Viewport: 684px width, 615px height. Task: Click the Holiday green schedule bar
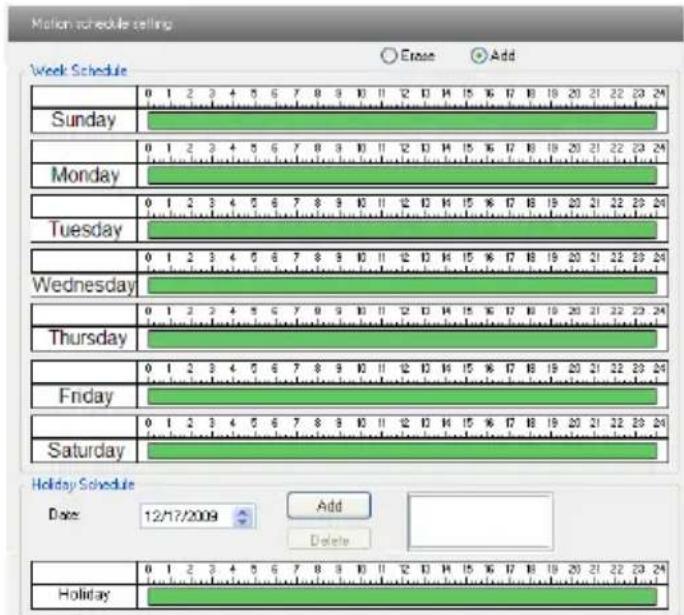(x=402, y=596)
